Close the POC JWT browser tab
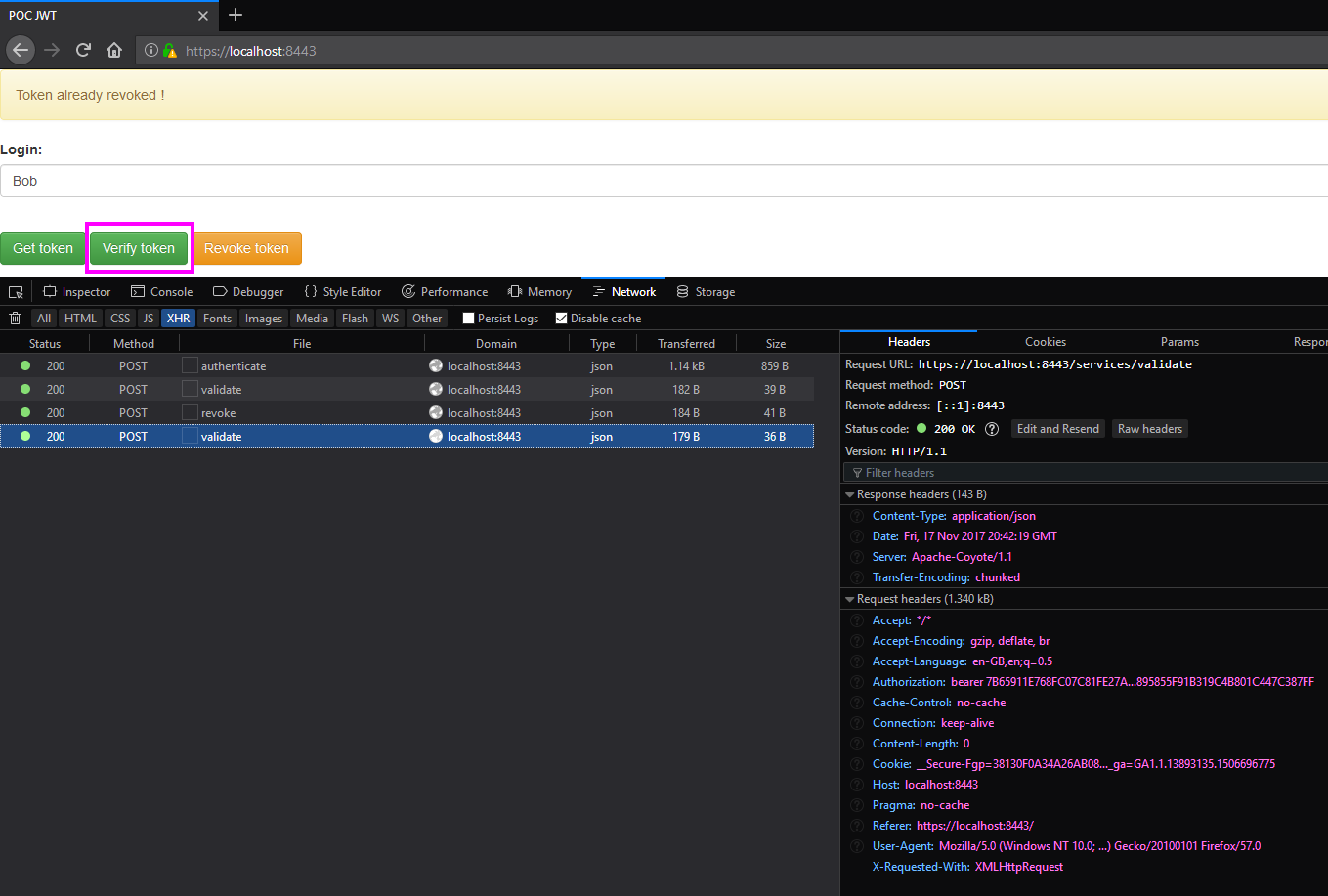 click(203, 16)
